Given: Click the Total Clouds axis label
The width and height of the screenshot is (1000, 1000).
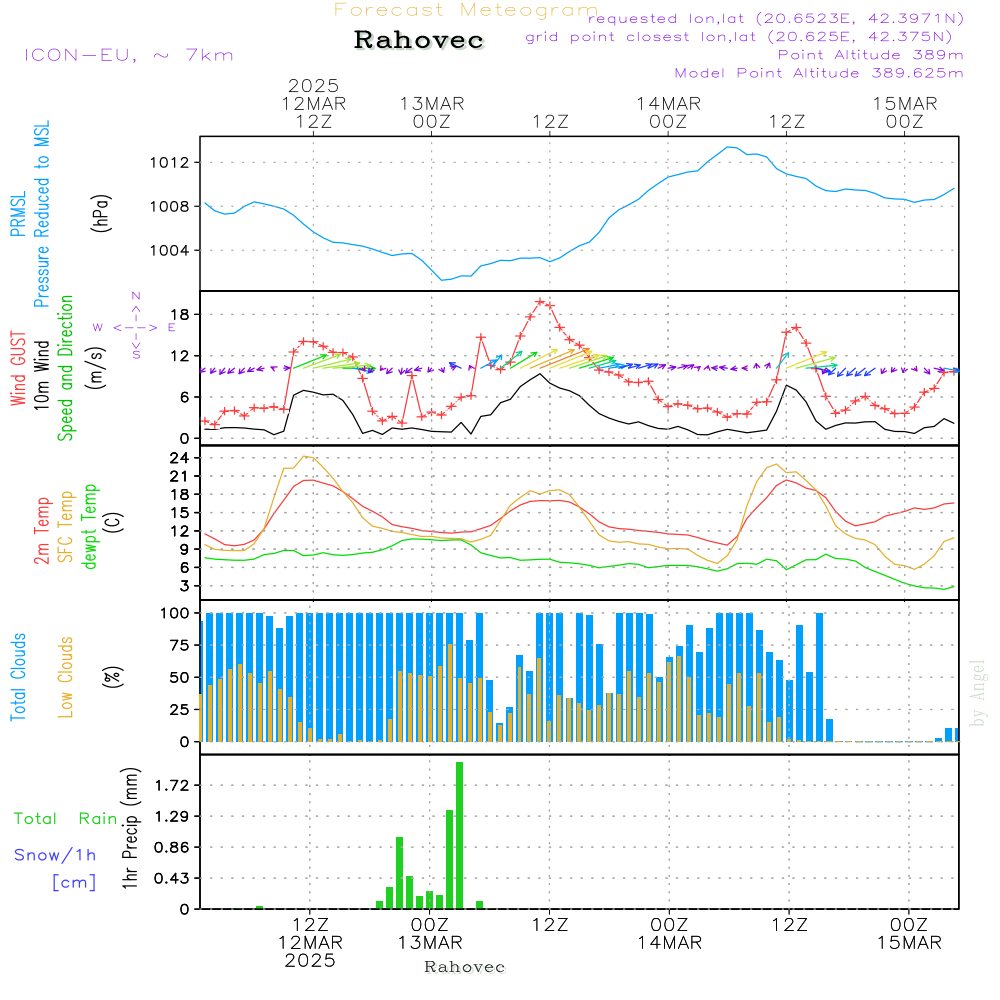Looking at the screenshot, I should click(x=19, y=677).
